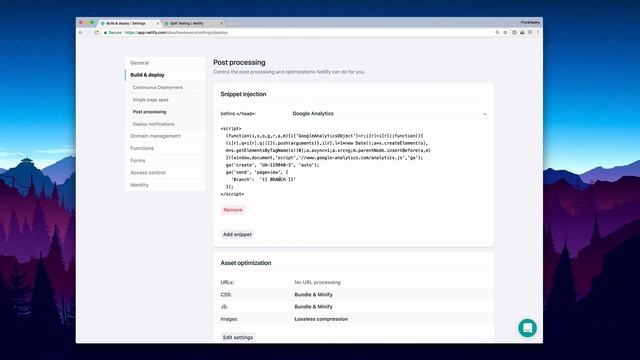The width and height of the screenshot is (640, 360).
Task: Click the 'No URL processing' value
Action: click(317, 282)
